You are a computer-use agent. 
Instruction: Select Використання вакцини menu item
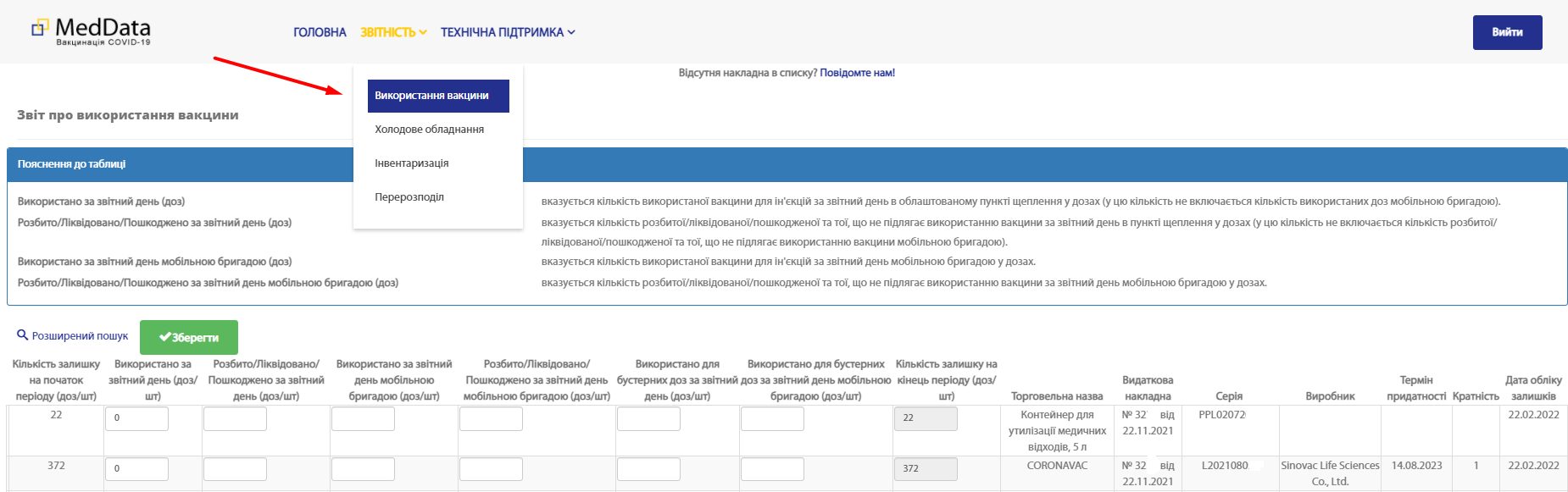(x=437, y=96)
